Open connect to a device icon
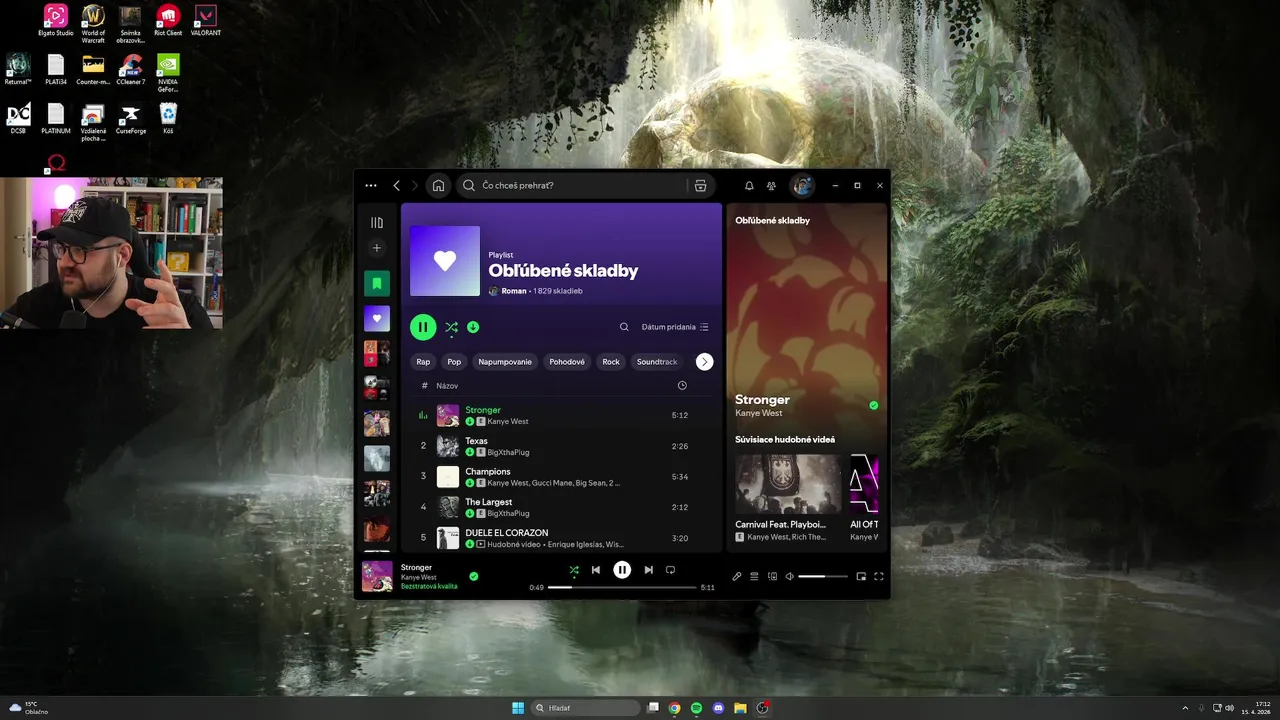This screenshot has width=1280, height=720. pyautogui.click(x=772, y=576)
